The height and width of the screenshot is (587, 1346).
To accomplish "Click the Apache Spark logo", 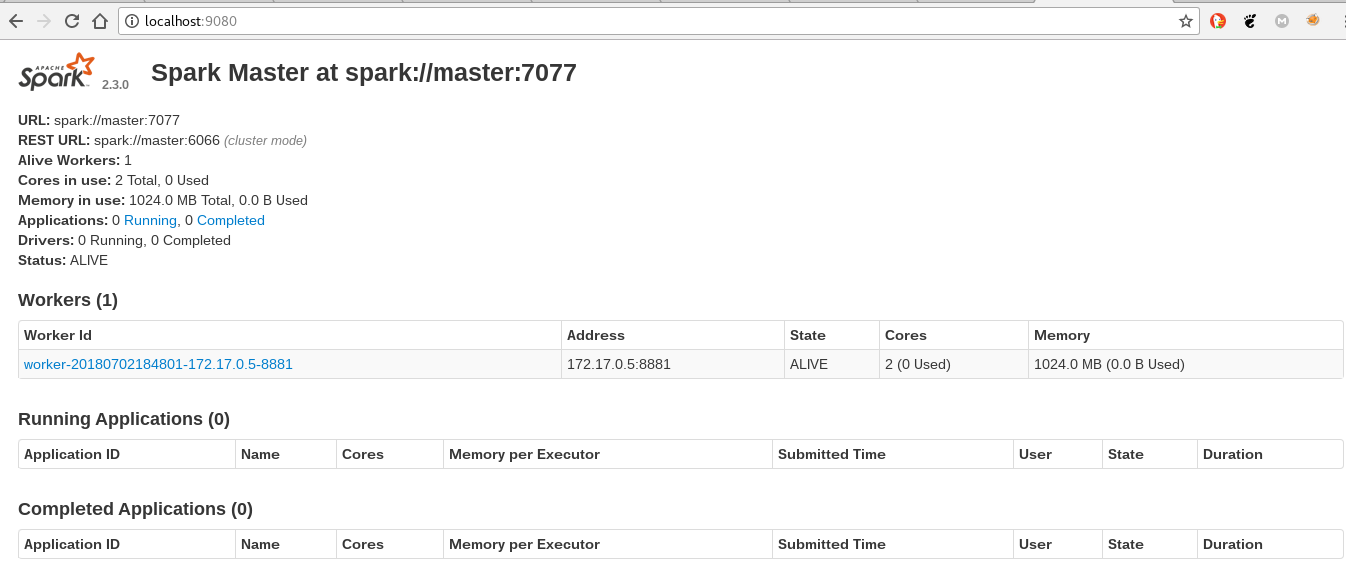I will click(58, 72).
